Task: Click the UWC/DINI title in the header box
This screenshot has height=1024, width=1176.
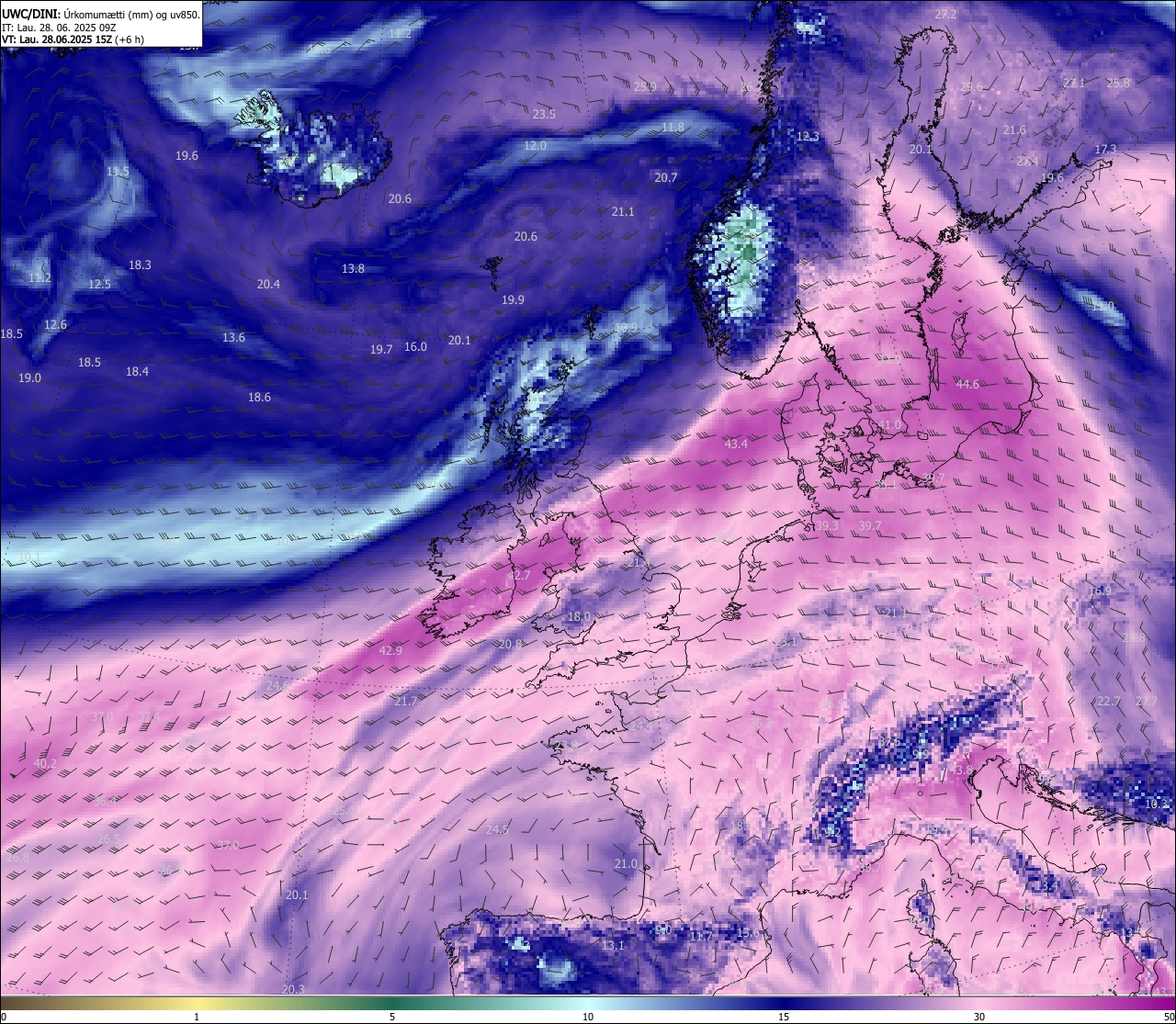Action: 30,14
